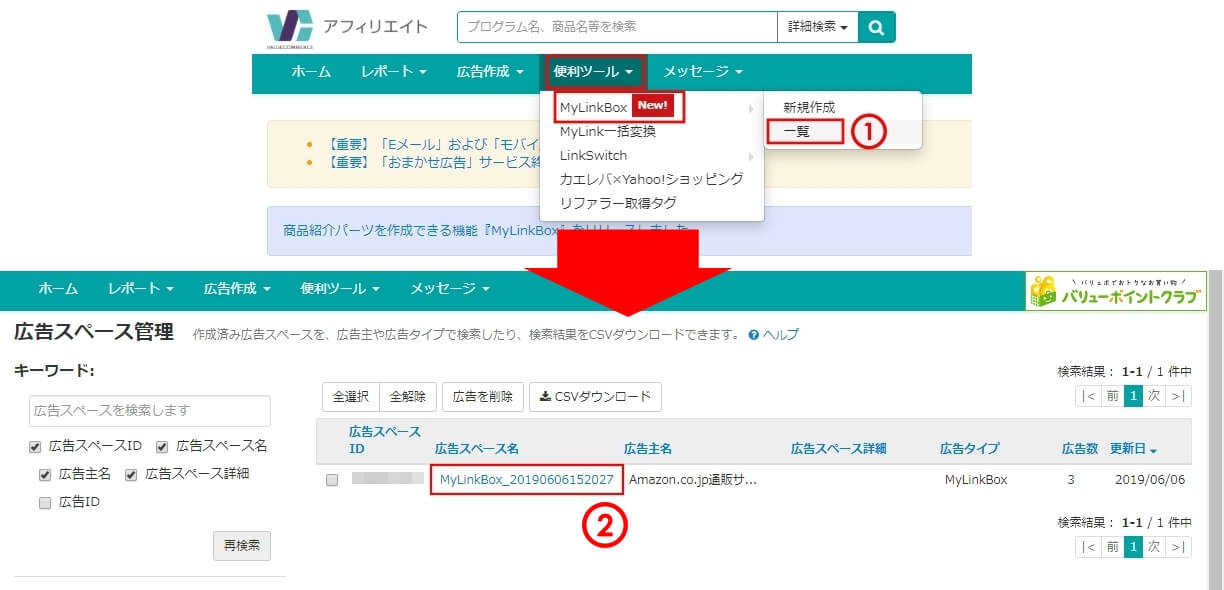Click 前 in the top pagination
1224x590 pixels.
(x=1111, y=396)
